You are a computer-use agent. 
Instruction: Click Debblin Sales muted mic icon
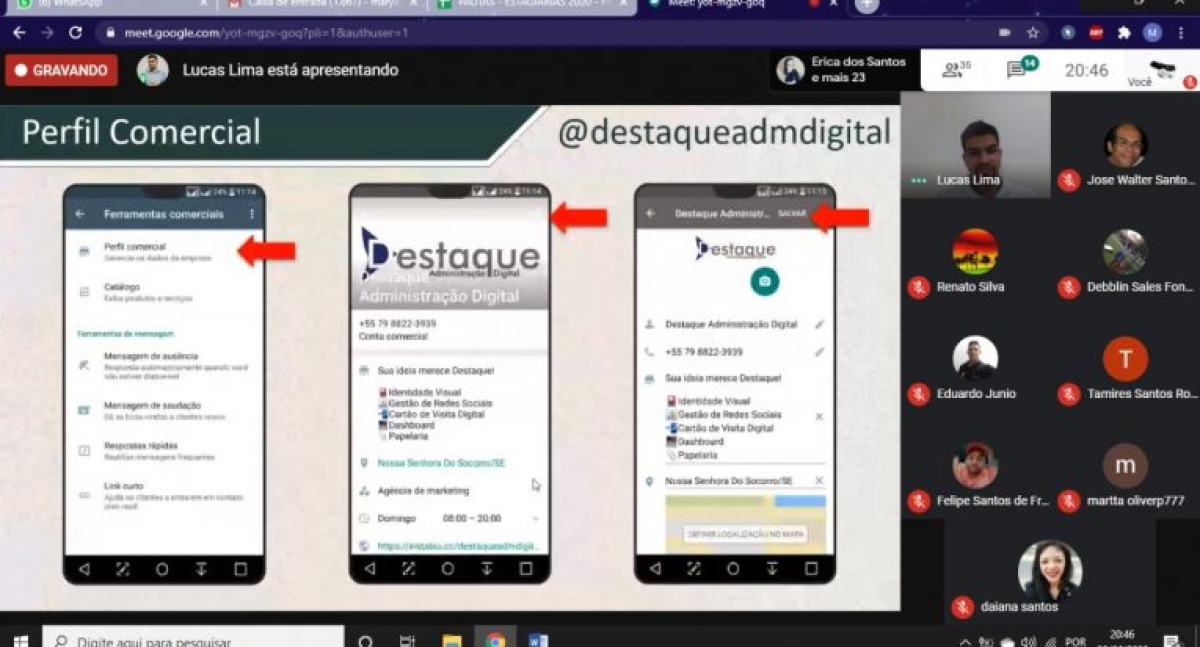(x=1069, y=287)
